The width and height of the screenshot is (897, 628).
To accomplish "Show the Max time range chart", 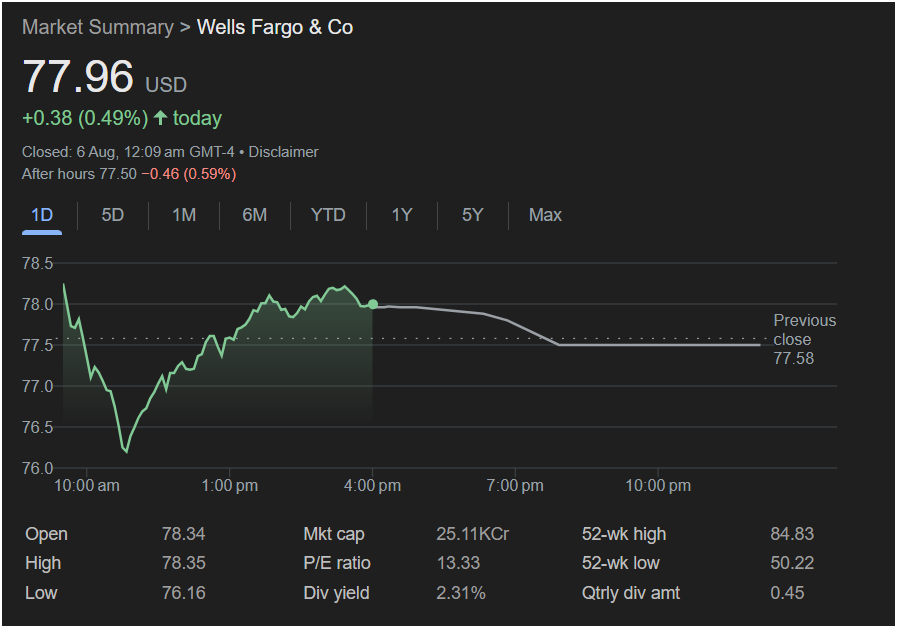I will click(545, 215).
